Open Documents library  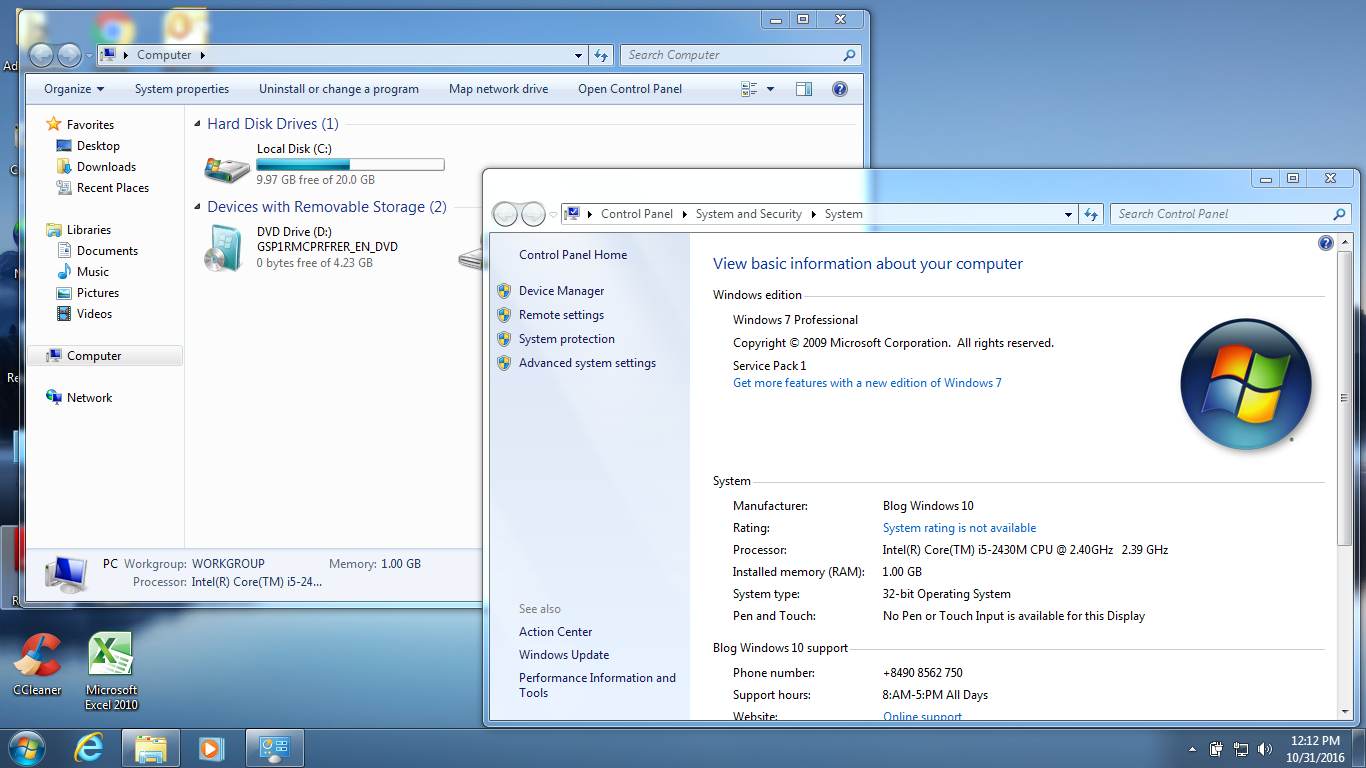[x=107, y=251]
